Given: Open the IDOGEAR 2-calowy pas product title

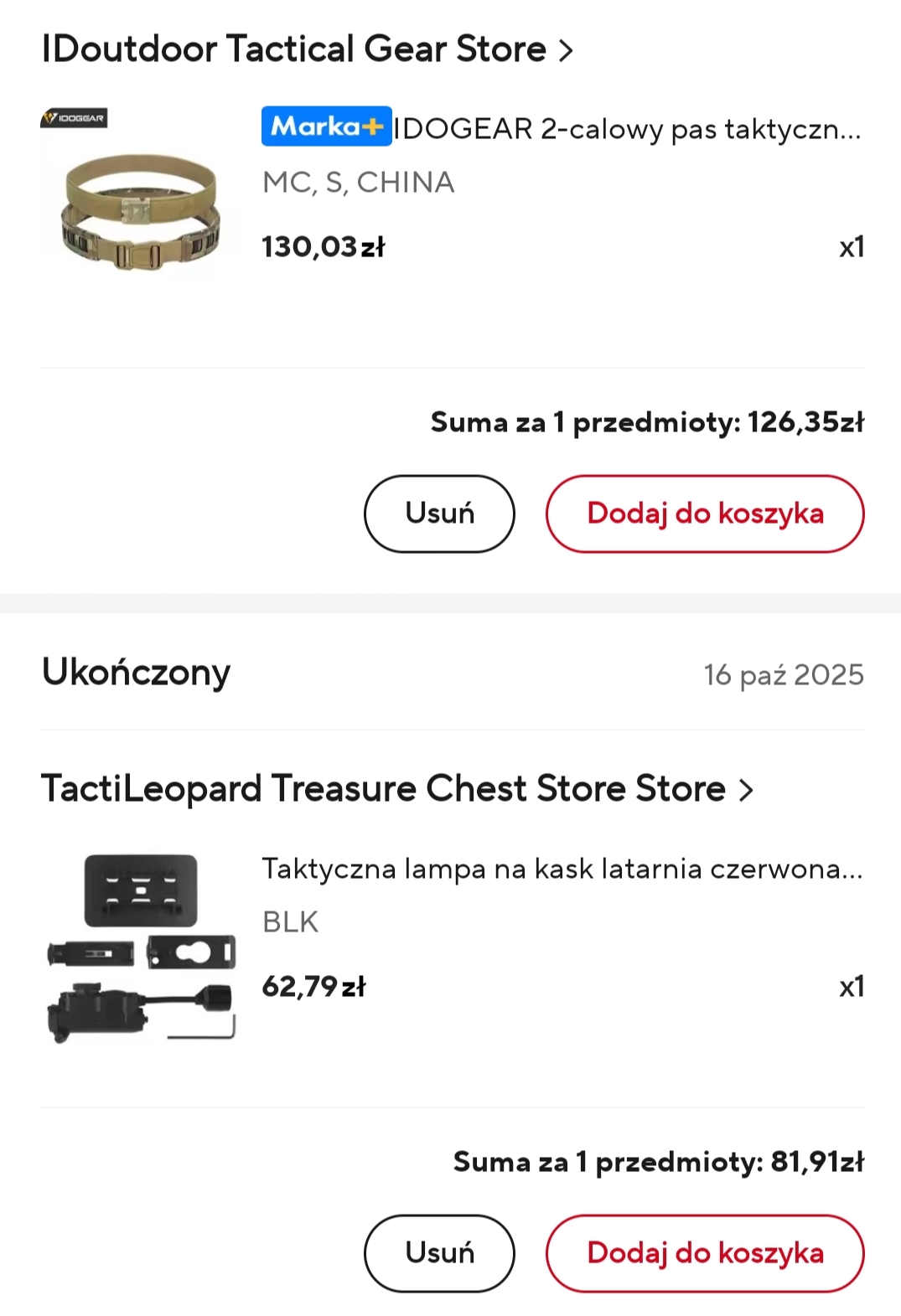Looking at the screenshot, I should pyautogui.click(x=627, y=129).
